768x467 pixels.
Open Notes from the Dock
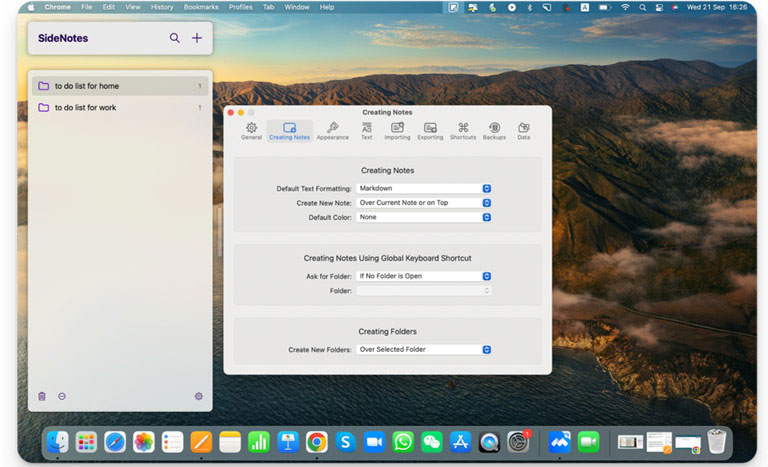click(x=230, y=442)
